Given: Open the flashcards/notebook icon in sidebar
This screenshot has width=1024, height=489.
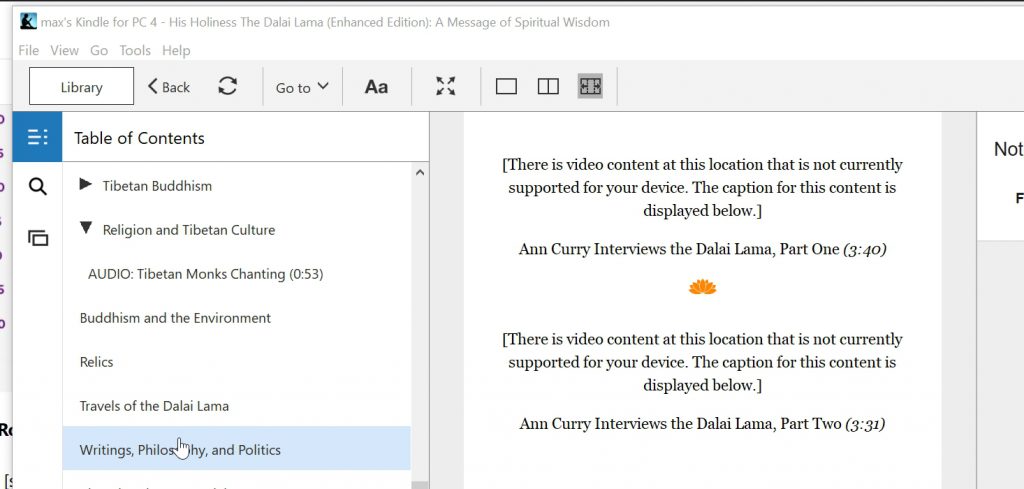Looking at the screenshot, I should tap(38, 238).
